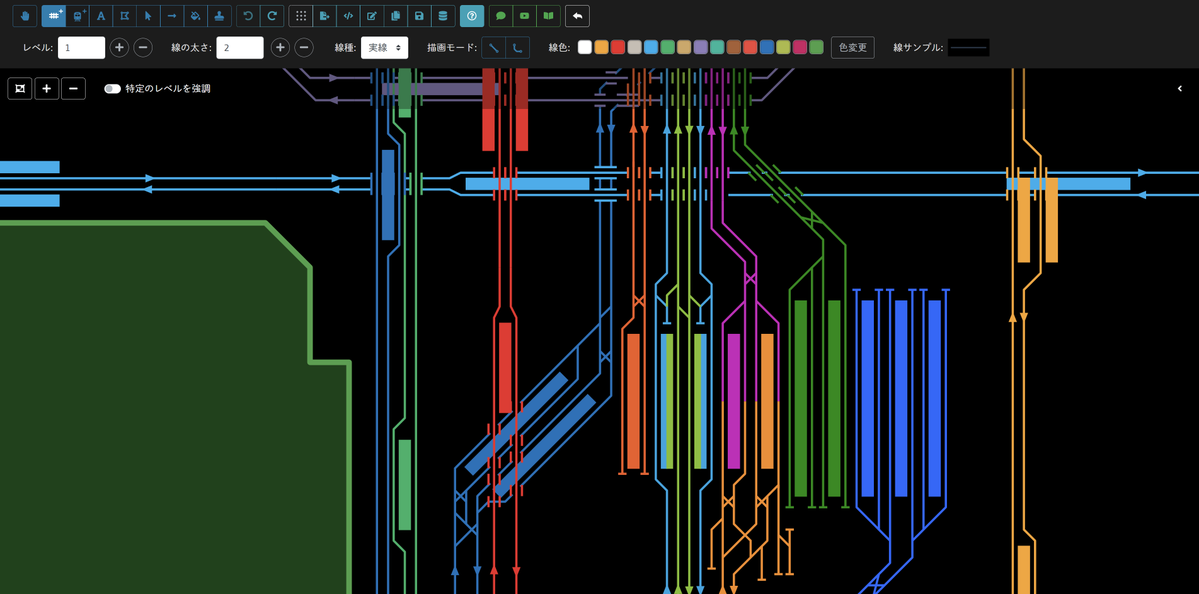Pick the light blue color swatch
The image size is (1199, 594).
click(651, 47)
